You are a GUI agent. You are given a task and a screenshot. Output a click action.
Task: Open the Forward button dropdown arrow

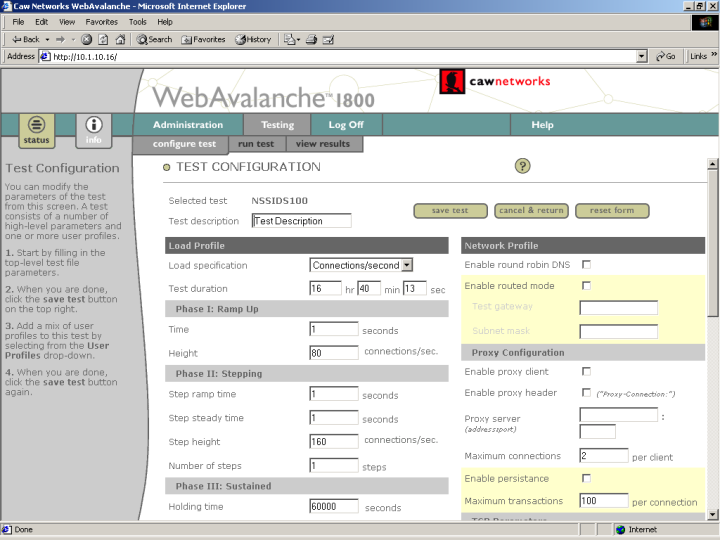point(73,40)
